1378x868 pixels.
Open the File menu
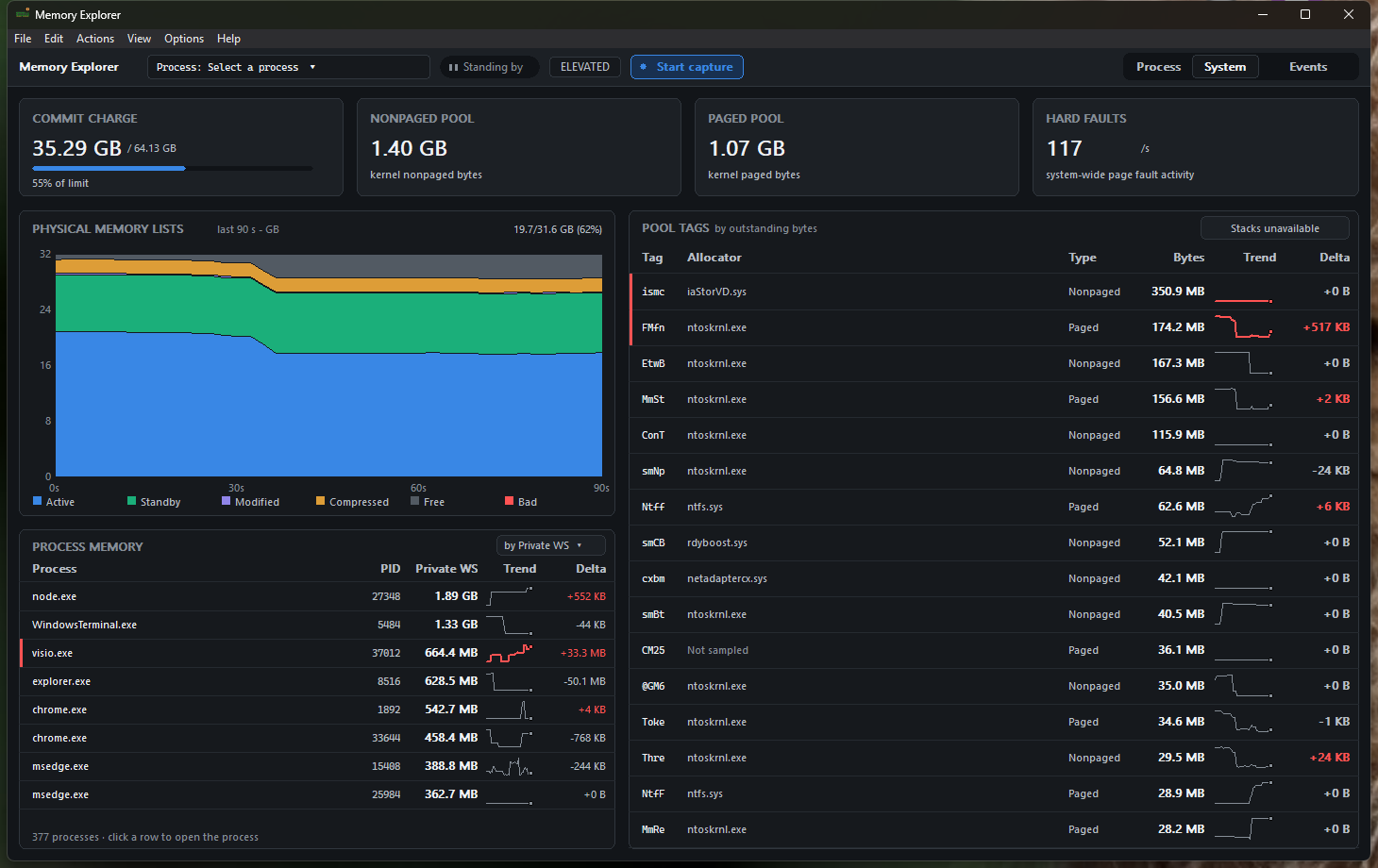coord(23,39)
